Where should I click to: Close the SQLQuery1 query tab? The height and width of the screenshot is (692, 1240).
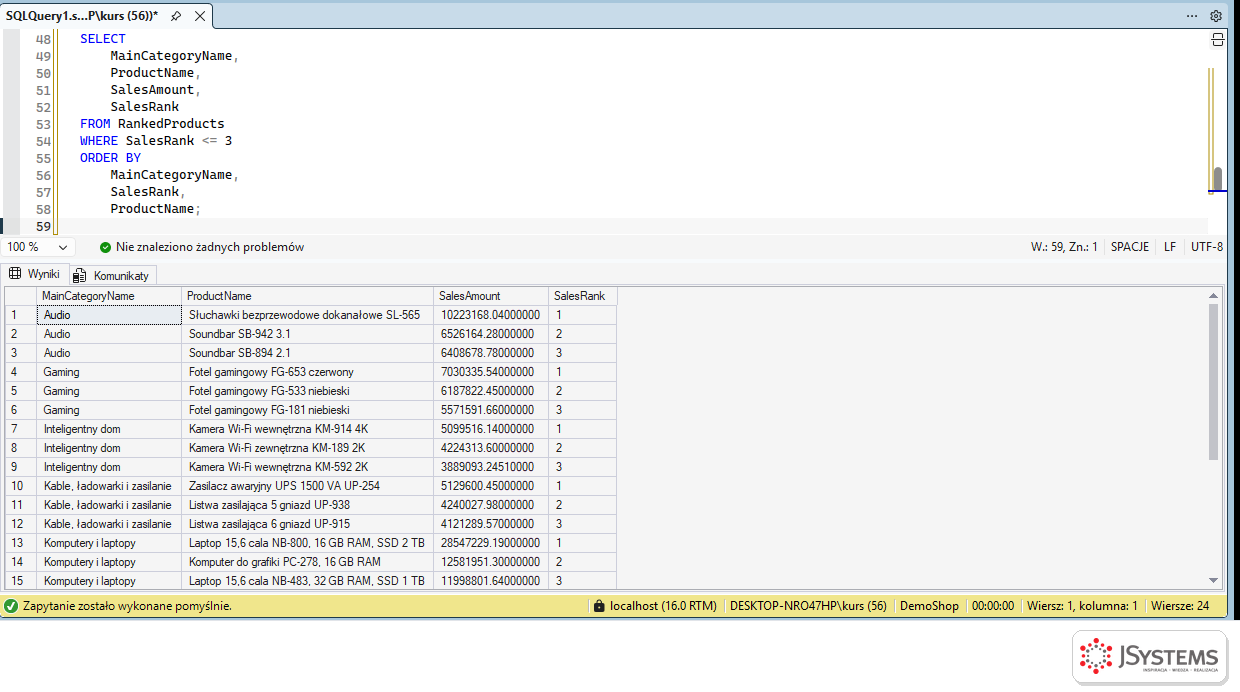(199, 16)
